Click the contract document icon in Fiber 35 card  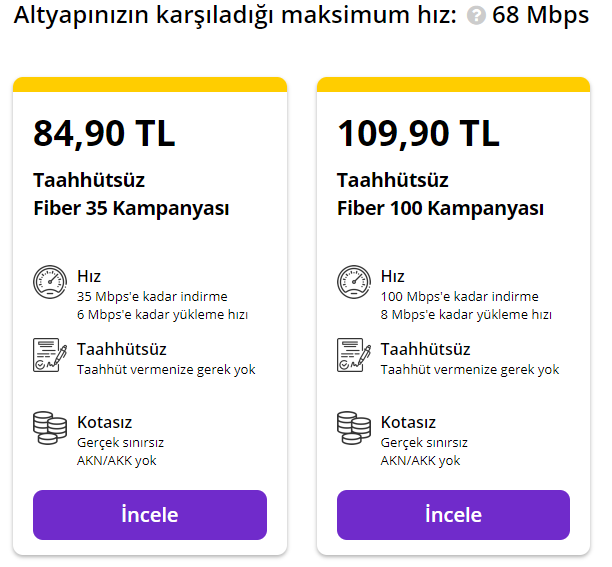pos(49,356)
